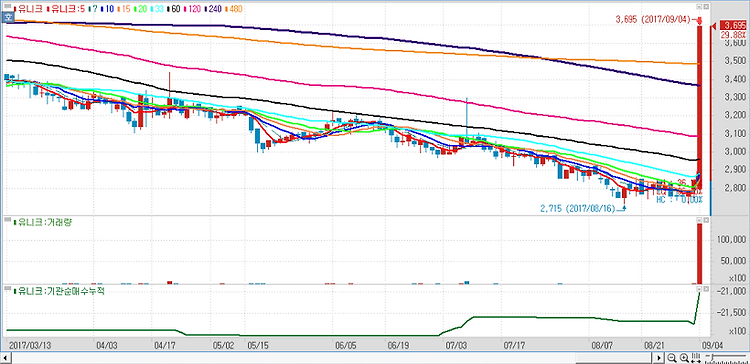Click the 07/17 date axis label
This screenshot has height=364, width=750.
coord(514,344)
